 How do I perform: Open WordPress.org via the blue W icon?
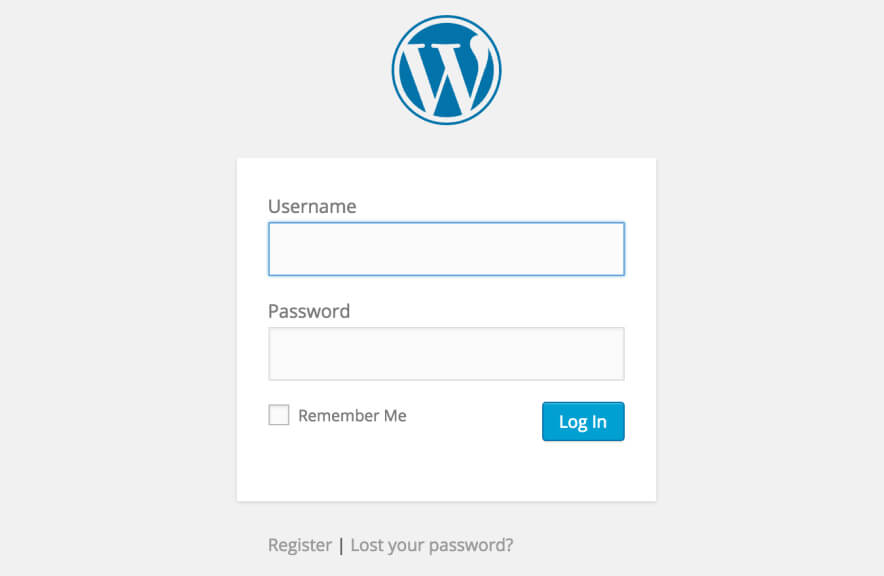tap(446, 69)
